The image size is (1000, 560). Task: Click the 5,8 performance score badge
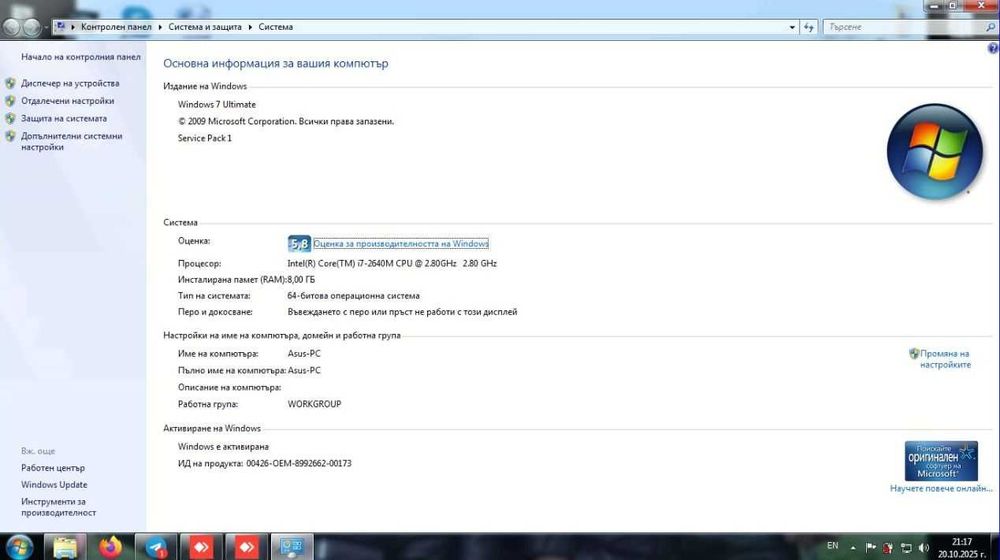[x=299, y=244]
